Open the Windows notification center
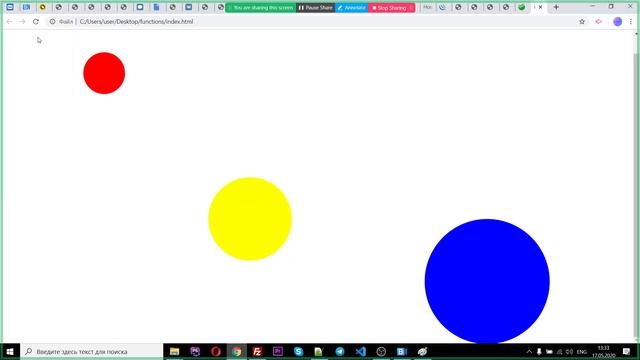 [627, 352]
